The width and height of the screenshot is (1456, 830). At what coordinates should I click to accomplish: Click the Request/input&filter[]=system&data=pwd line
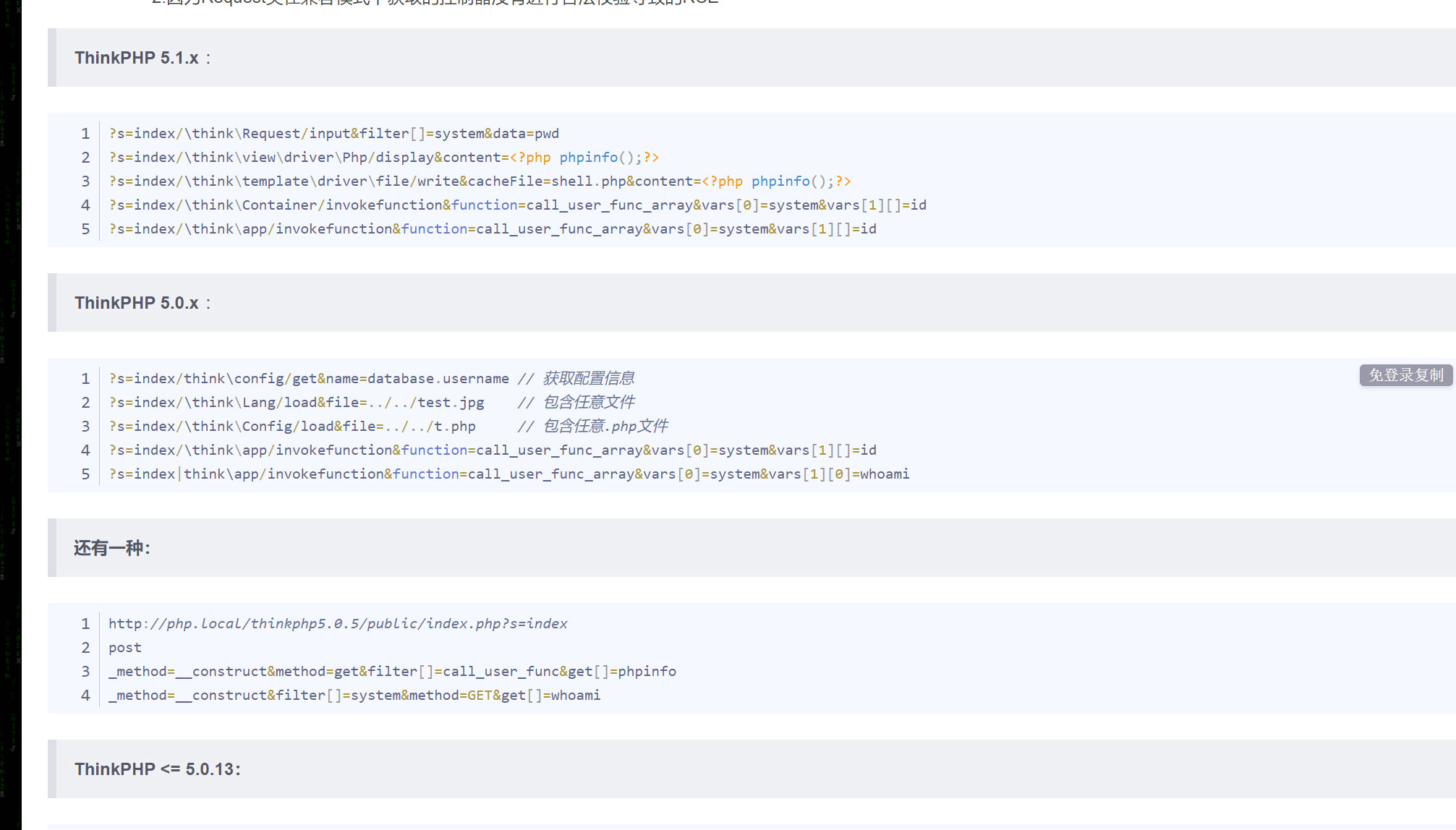pos(334,134)
